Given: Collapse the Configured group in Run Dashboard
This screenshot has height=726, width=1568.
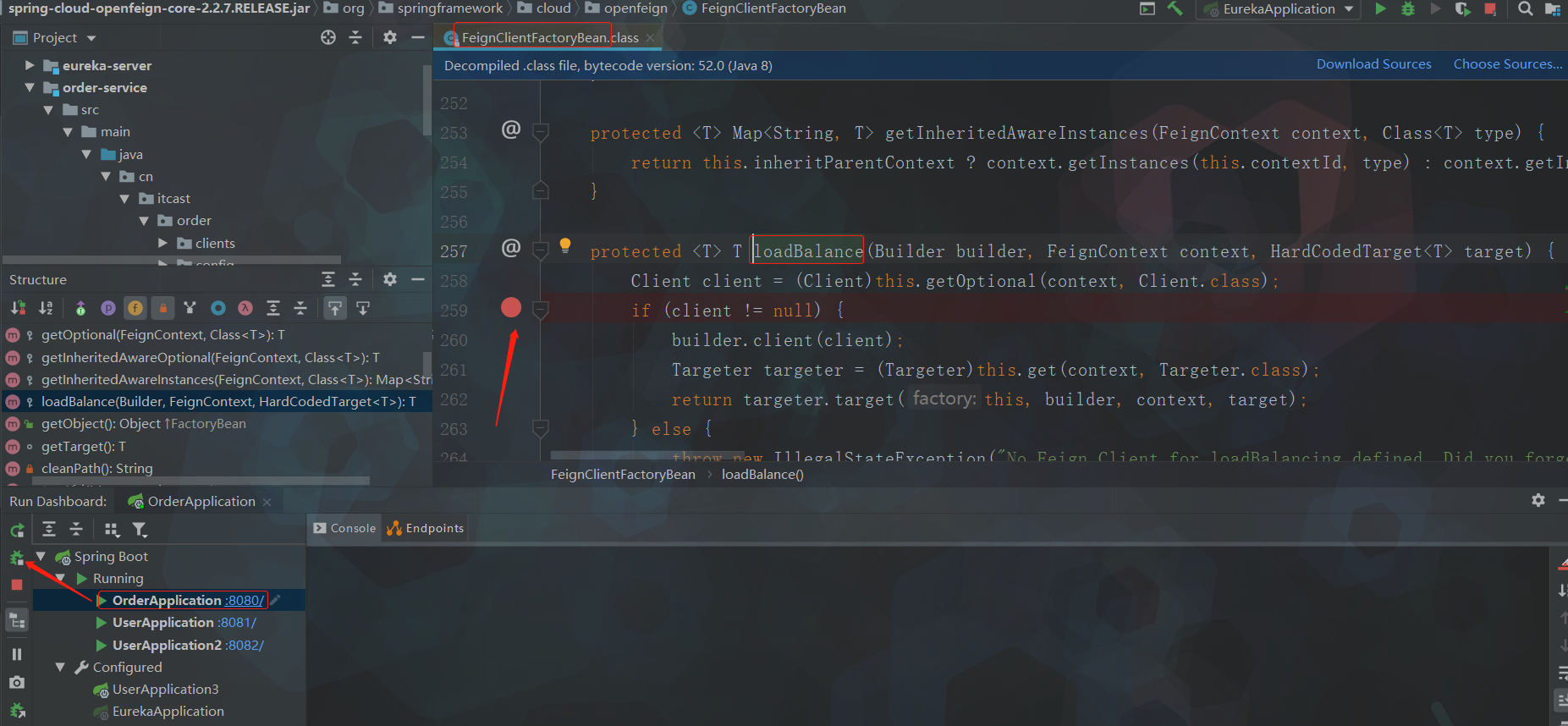Looking at the screenshot, I should pos(60,667).
